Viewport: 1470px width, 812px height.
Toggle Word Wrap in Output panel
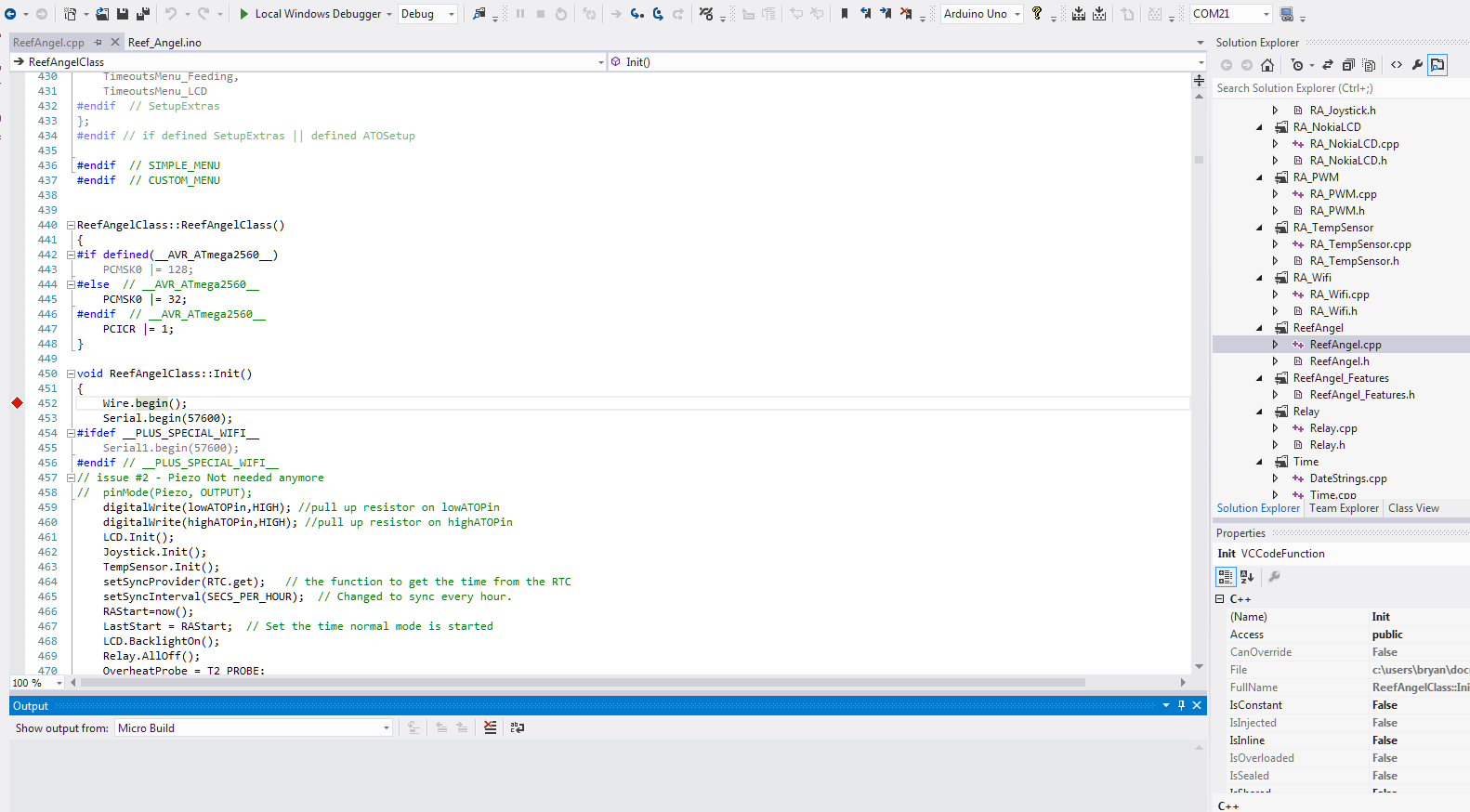(x=518, y=727)
